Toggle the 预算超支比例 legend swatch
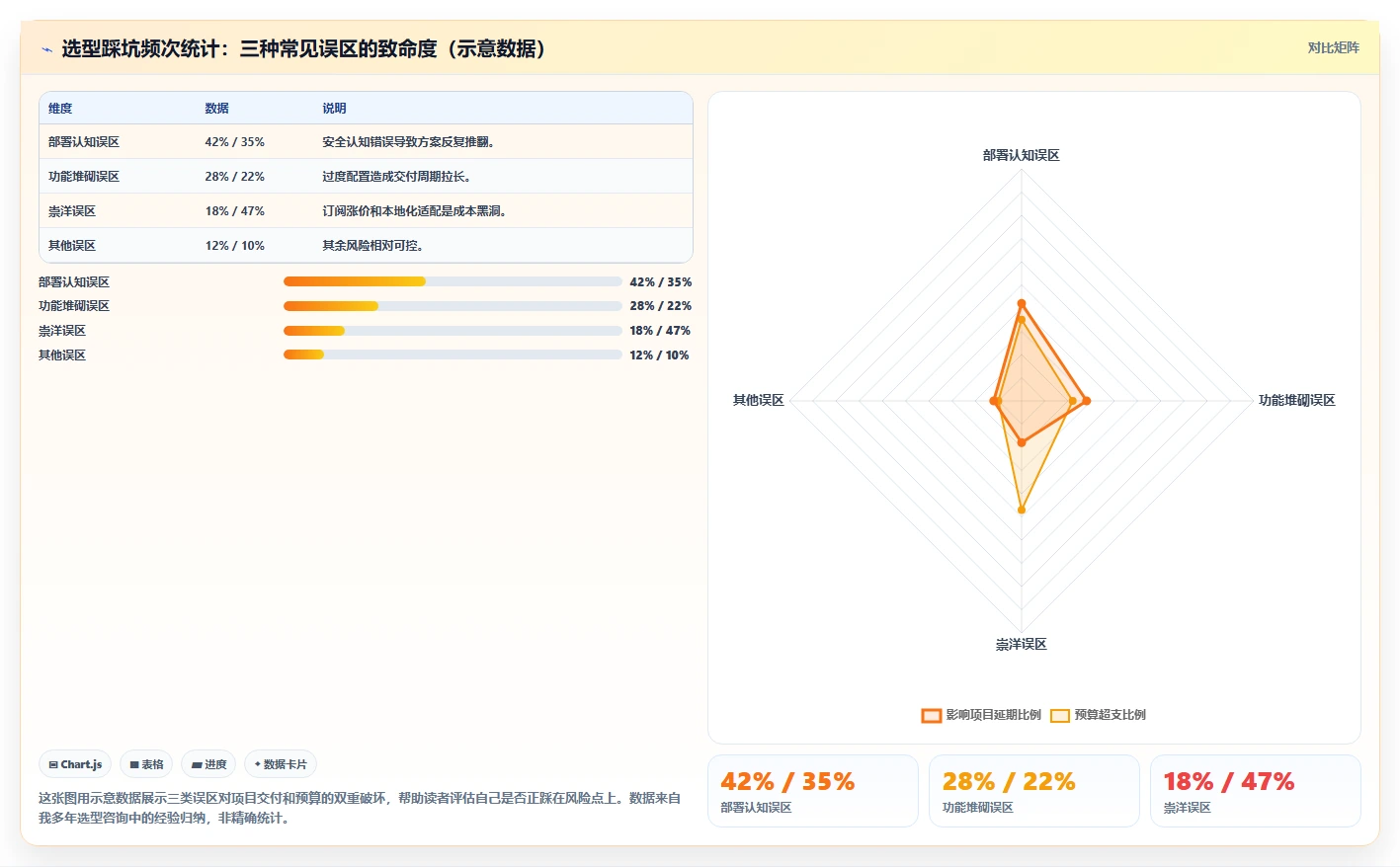The width and height of the screenshot is (1400, 867). 1059,715
